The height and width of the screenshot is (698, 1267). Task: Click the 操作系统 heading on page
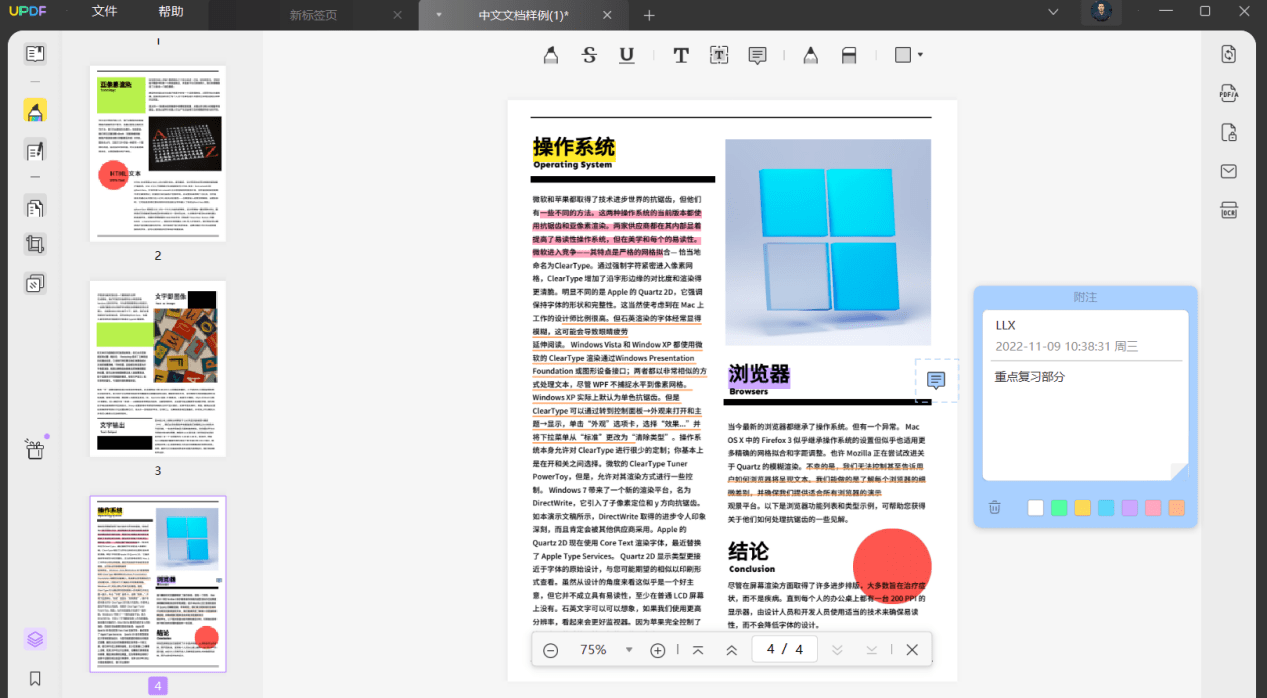point(573,148)
